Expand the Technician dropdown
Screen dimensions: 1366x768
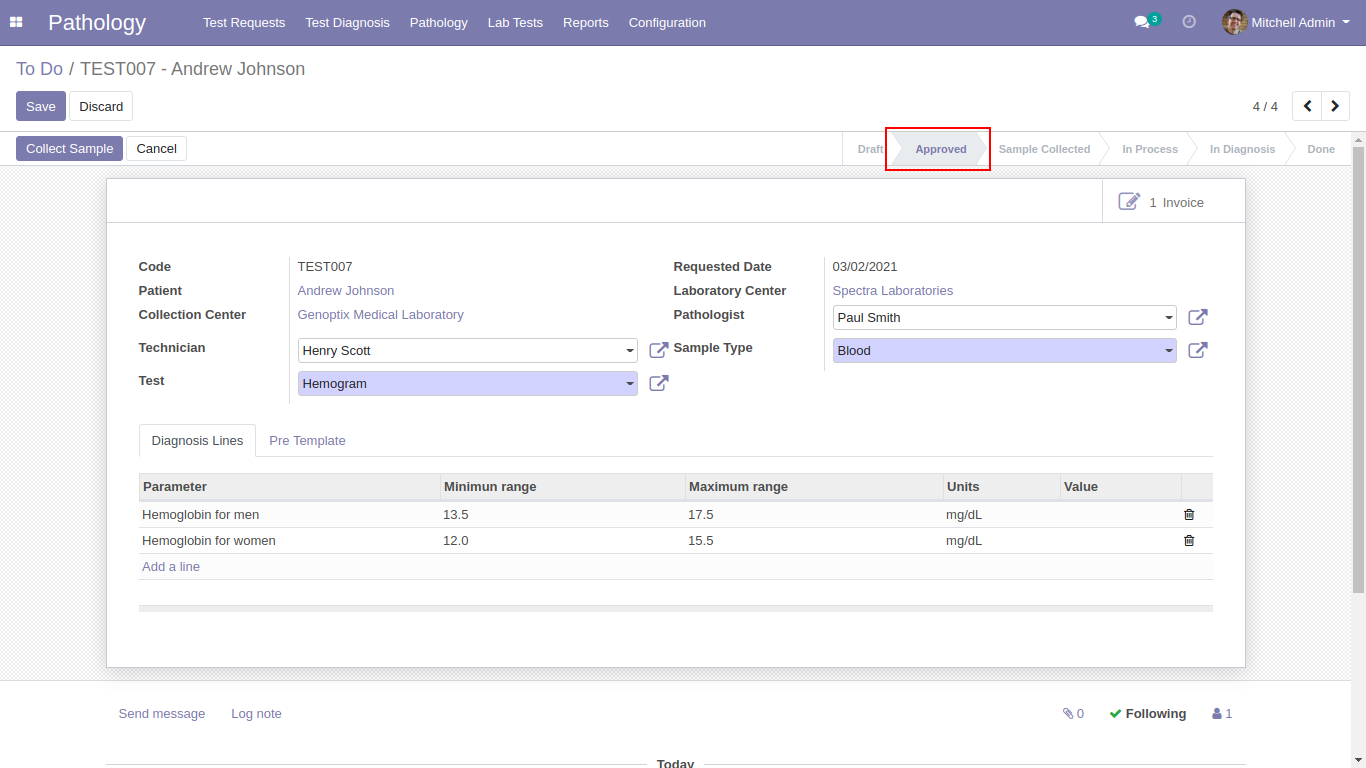630,351
